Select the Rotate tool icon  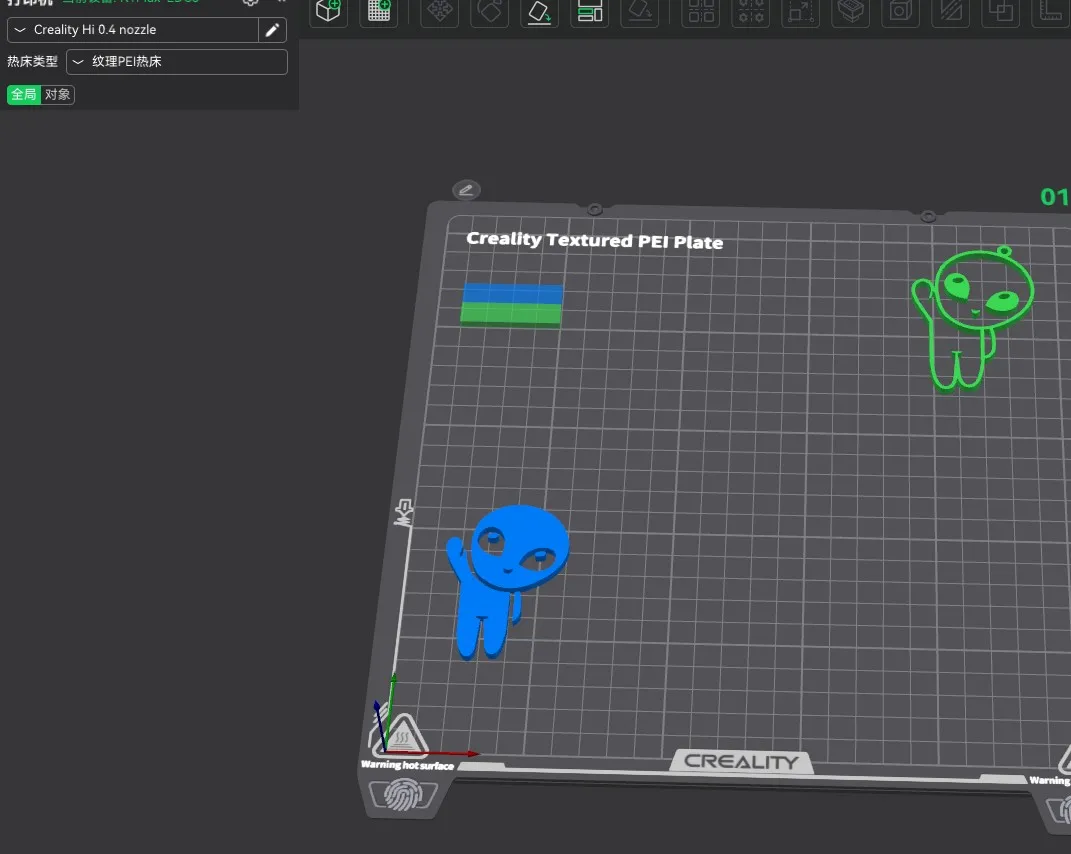pyautogui.click(x=490, y=12)
